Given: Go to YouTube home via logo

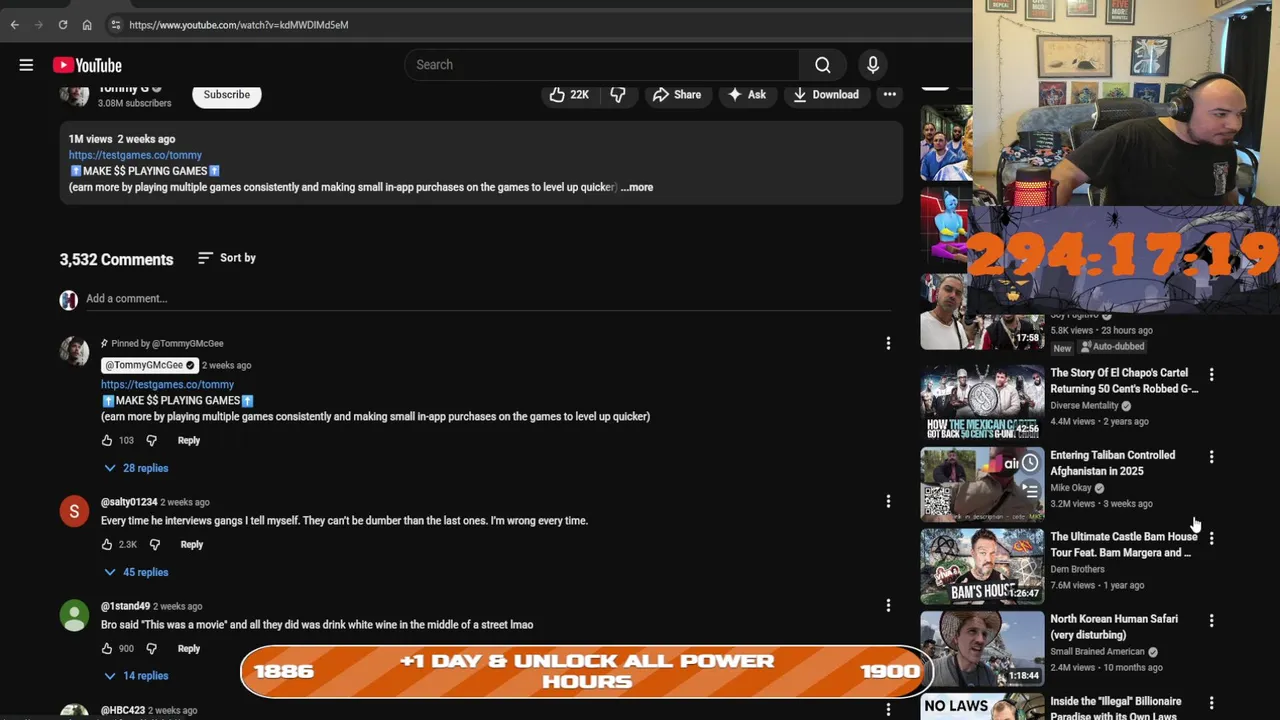Looking at the screenshot, I should coord(87,65).
